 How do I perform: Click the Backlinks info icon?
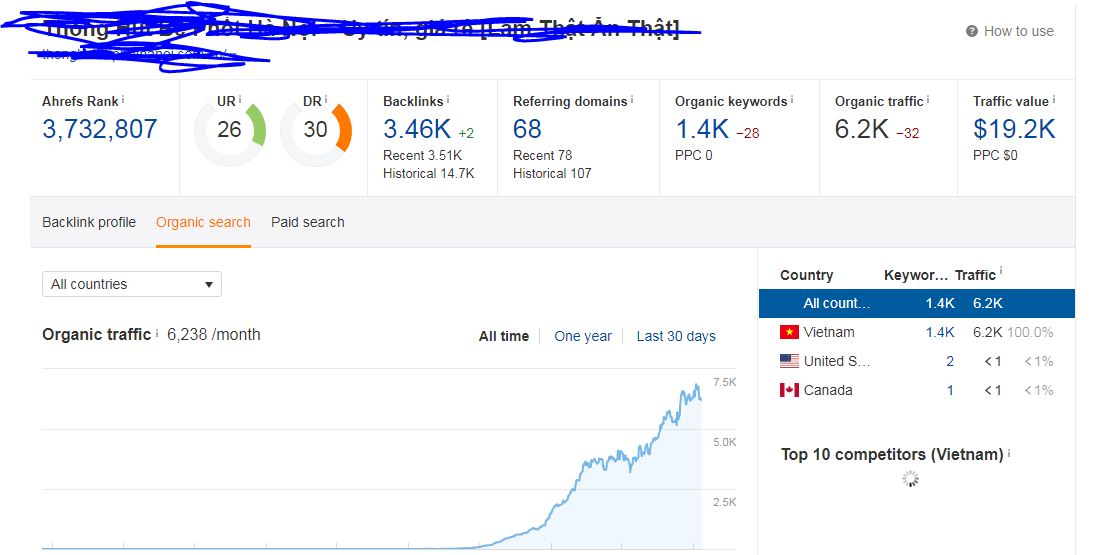(x=448, y=100)
